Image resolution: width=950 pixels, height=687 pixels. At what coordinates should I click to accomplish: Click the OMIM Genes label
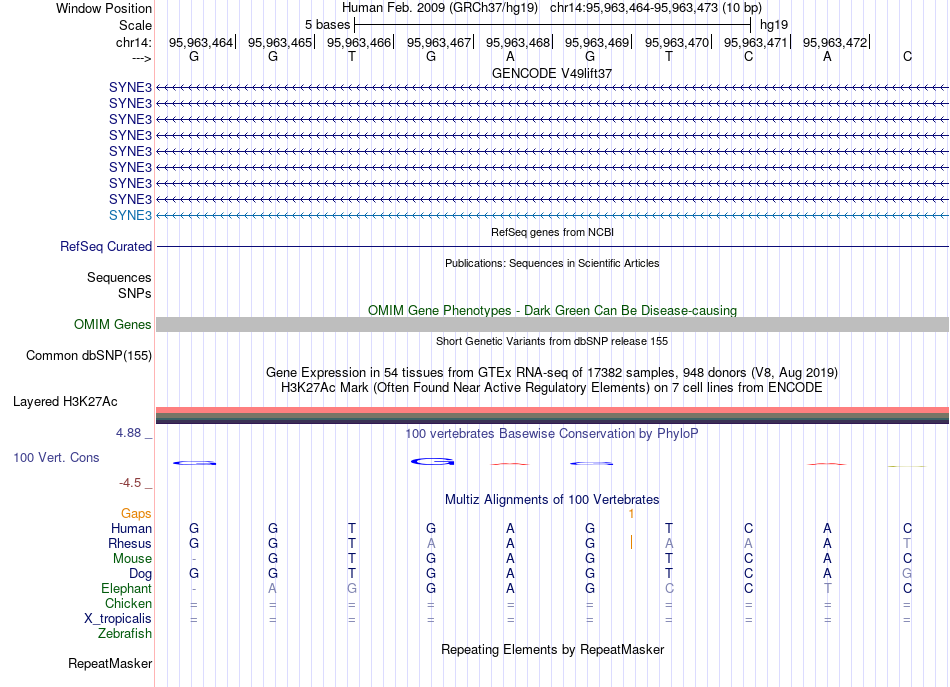[x=113, y=325]
